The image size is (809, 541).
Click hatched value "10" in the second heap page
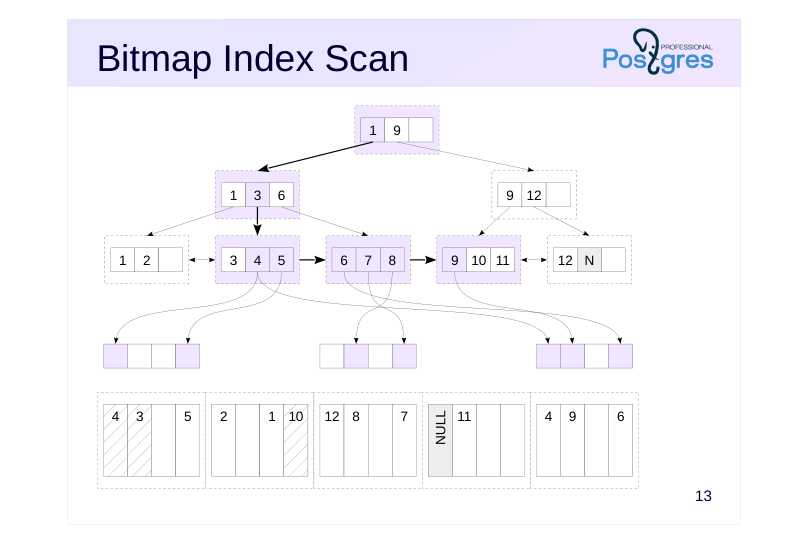click(296, 440)
